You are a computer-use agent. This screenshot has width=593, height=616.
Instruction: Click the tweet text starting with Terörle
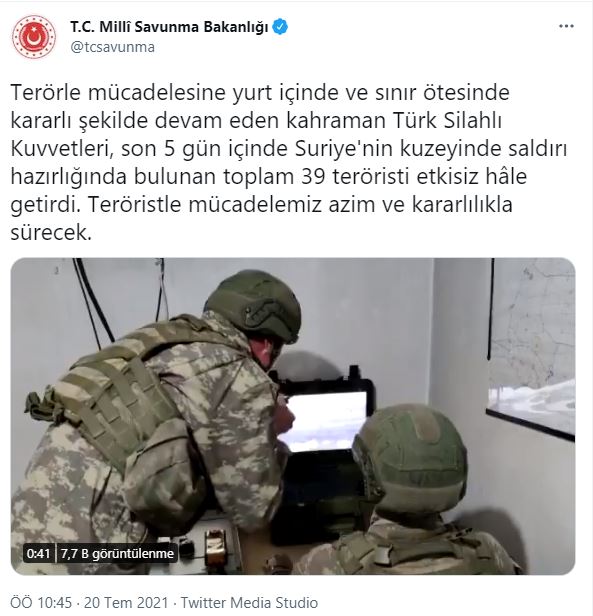pos(289,163)
